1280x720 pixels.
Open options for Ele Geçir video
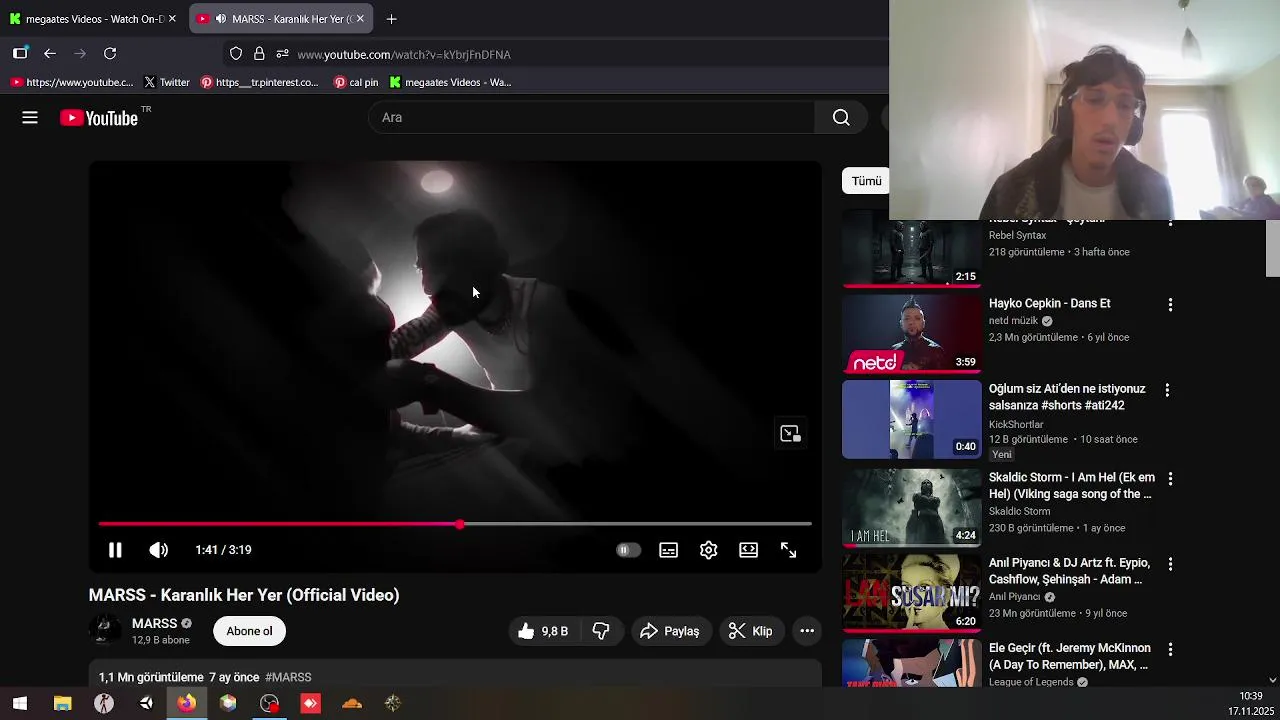pos(1170,650)
